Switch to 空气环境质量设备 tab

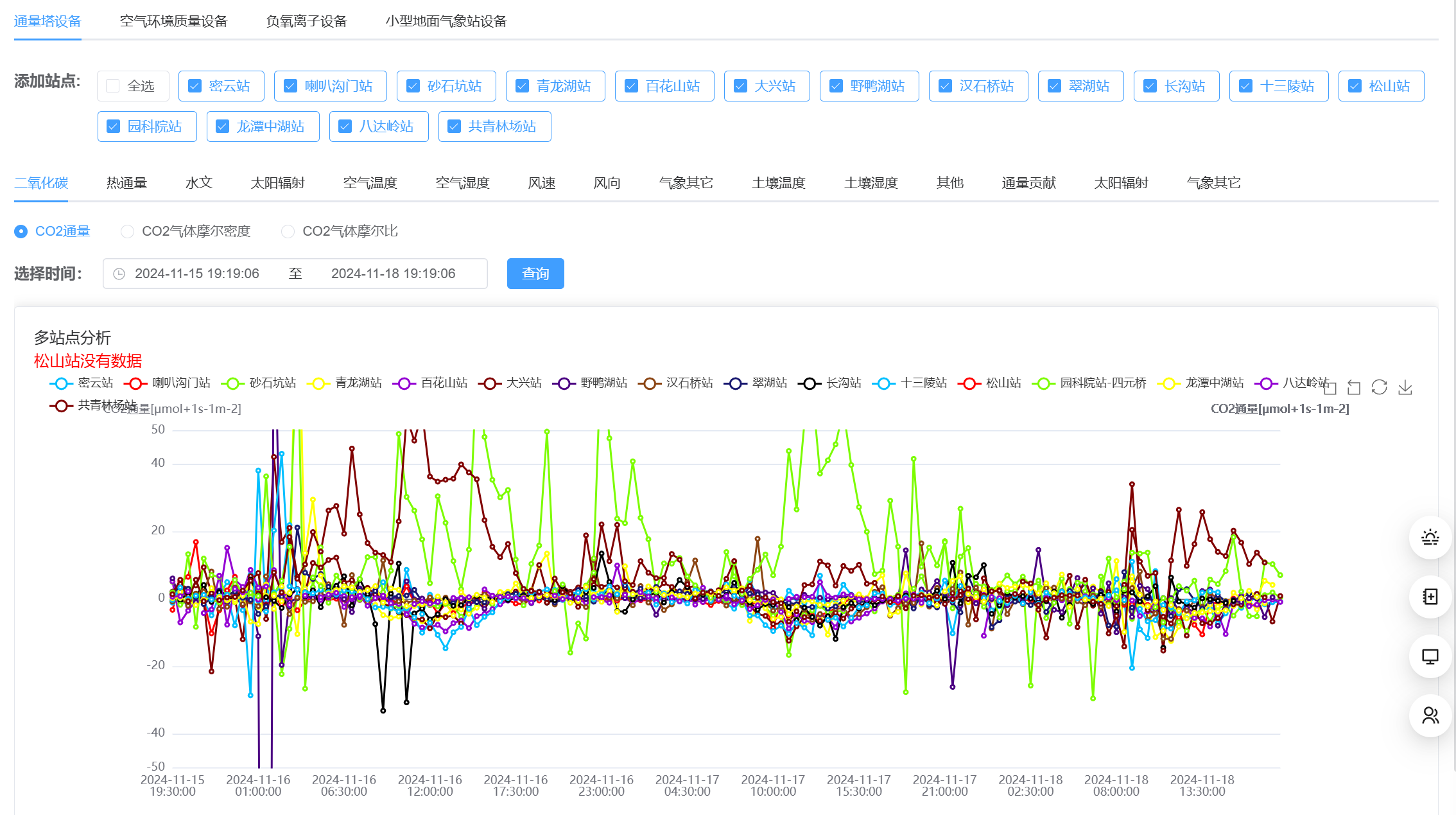click(173, 21)
